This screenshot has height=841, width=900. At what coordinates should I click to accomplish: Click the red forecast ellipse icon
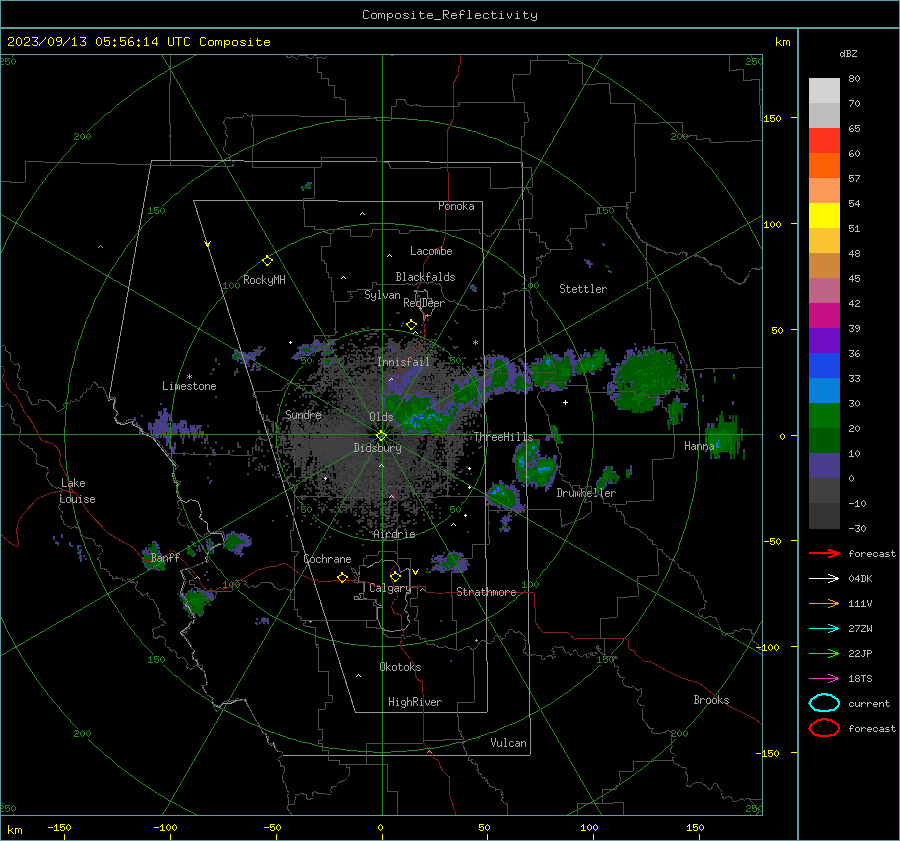click(824, 728)
